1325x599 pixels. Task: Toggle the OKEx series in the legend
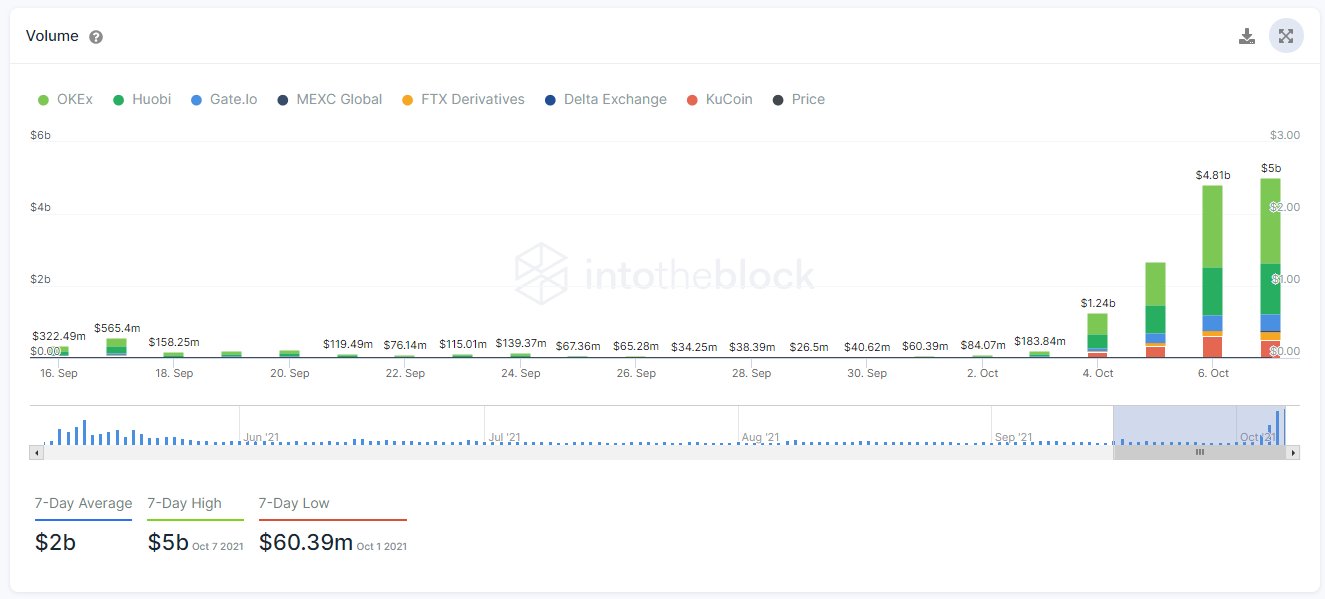coord(65,99)
